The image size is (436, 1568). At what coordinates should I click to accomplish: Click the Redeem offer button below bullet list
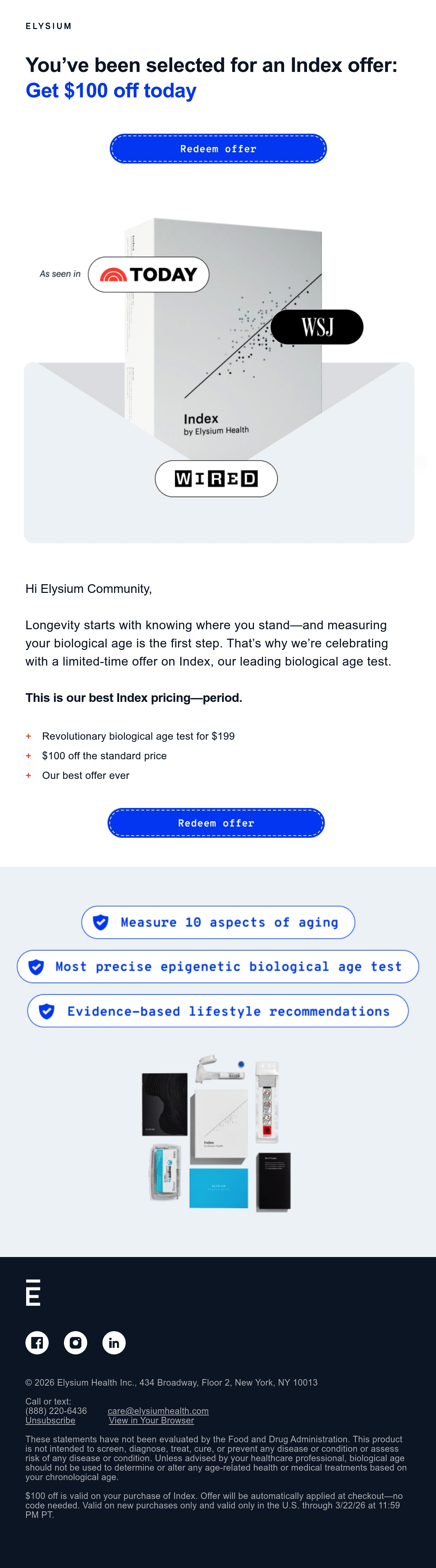point(216,823)
